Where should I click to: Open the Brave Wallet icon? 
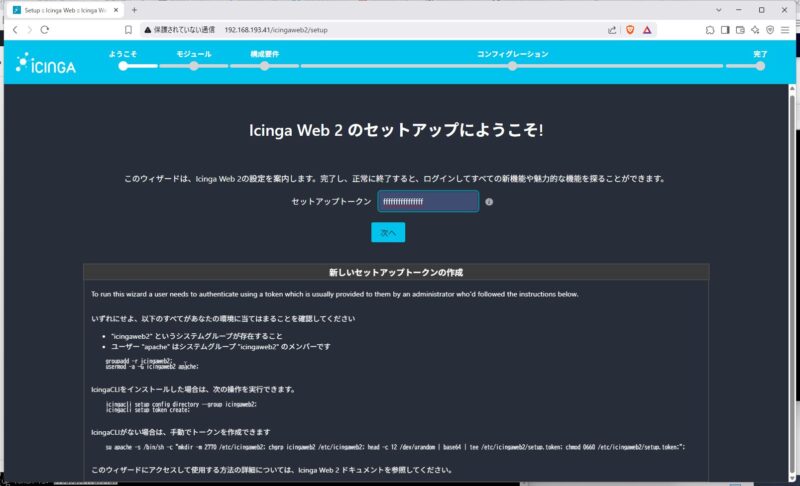pos(740,30)
